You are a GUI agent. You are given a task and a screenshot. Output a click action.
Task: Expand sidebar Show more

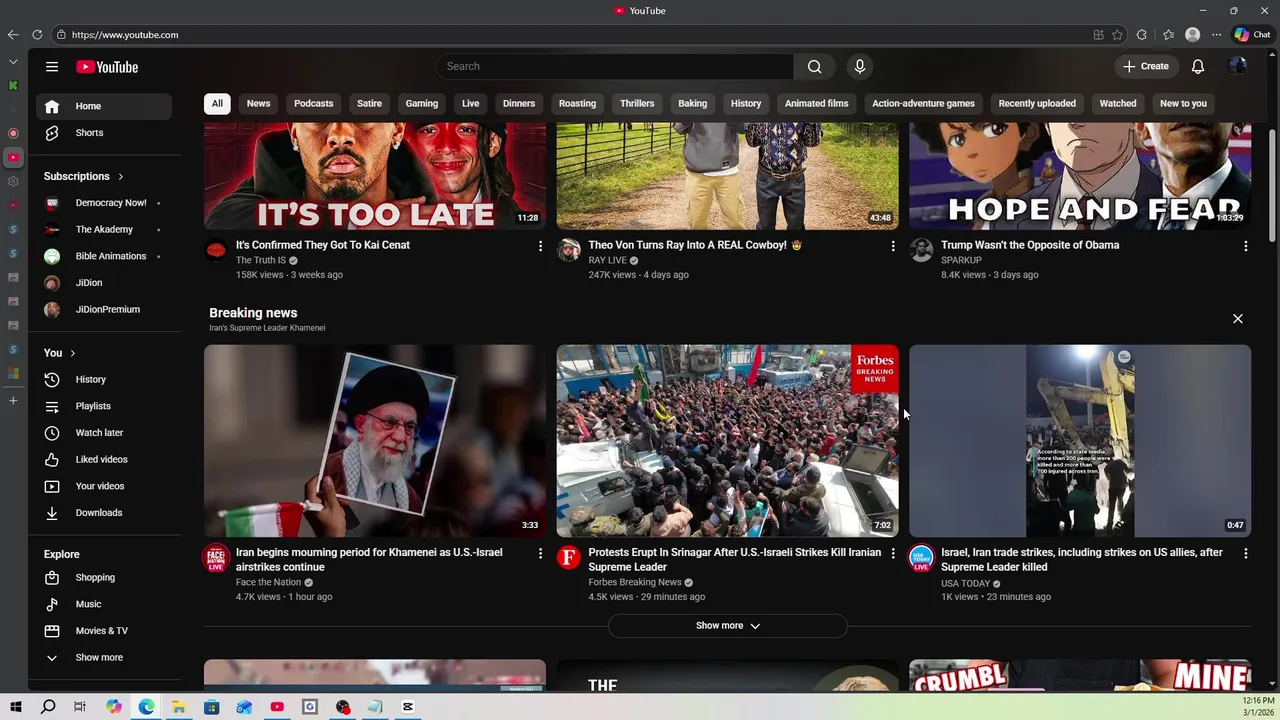pyautogui.click(x=104, y=658)
